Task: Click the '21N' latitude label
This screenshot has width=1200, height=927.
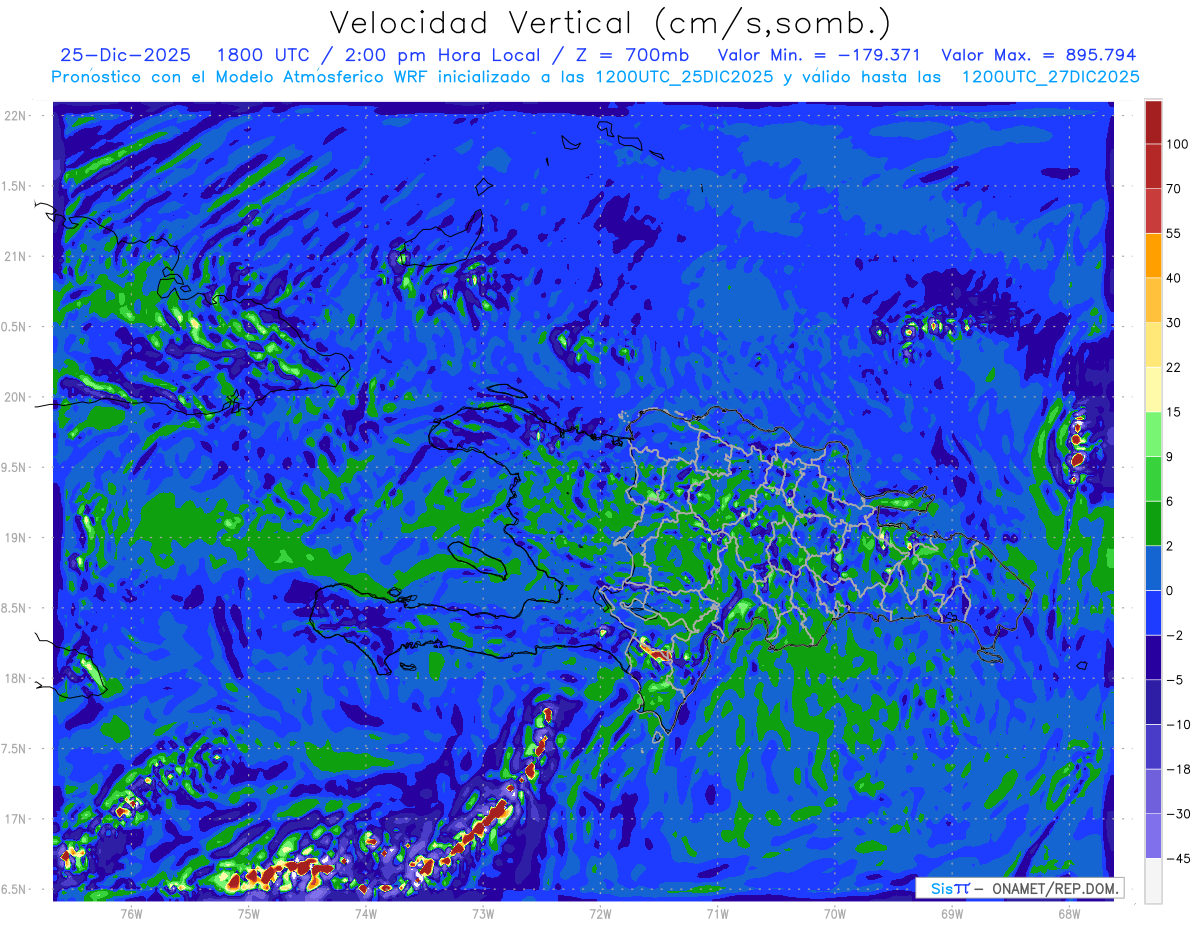Action: click(x=16, y=256)
